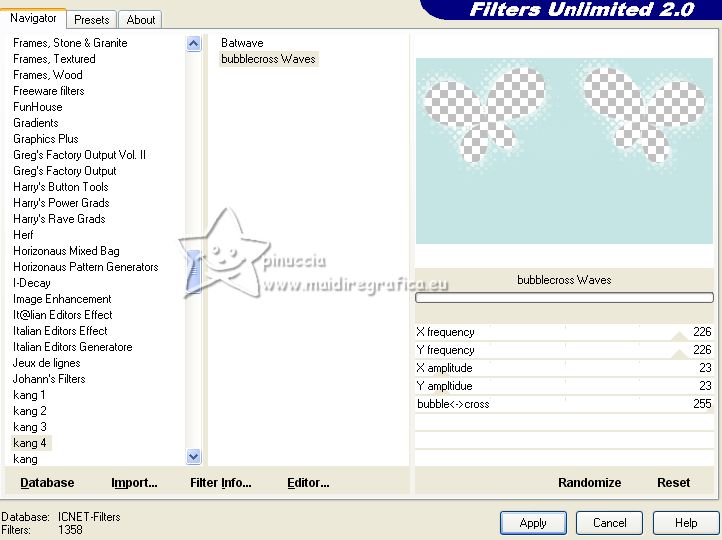Select Gradients category
Screen dimensions: 722x540
36,123
